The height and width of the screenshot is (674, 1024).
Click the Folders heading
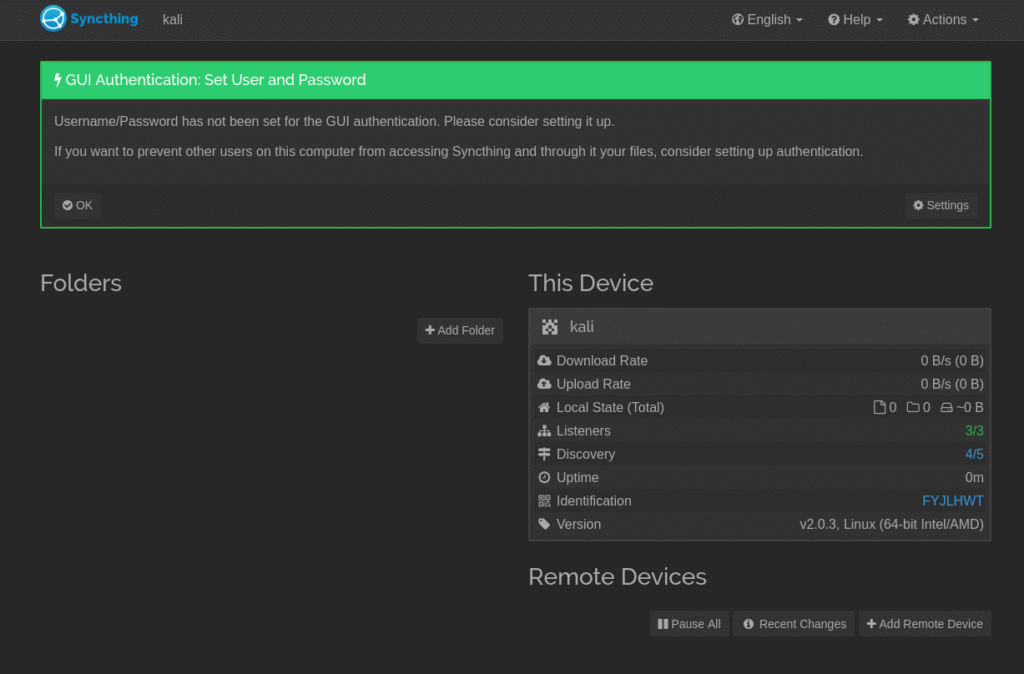click(x=81, y=283)
